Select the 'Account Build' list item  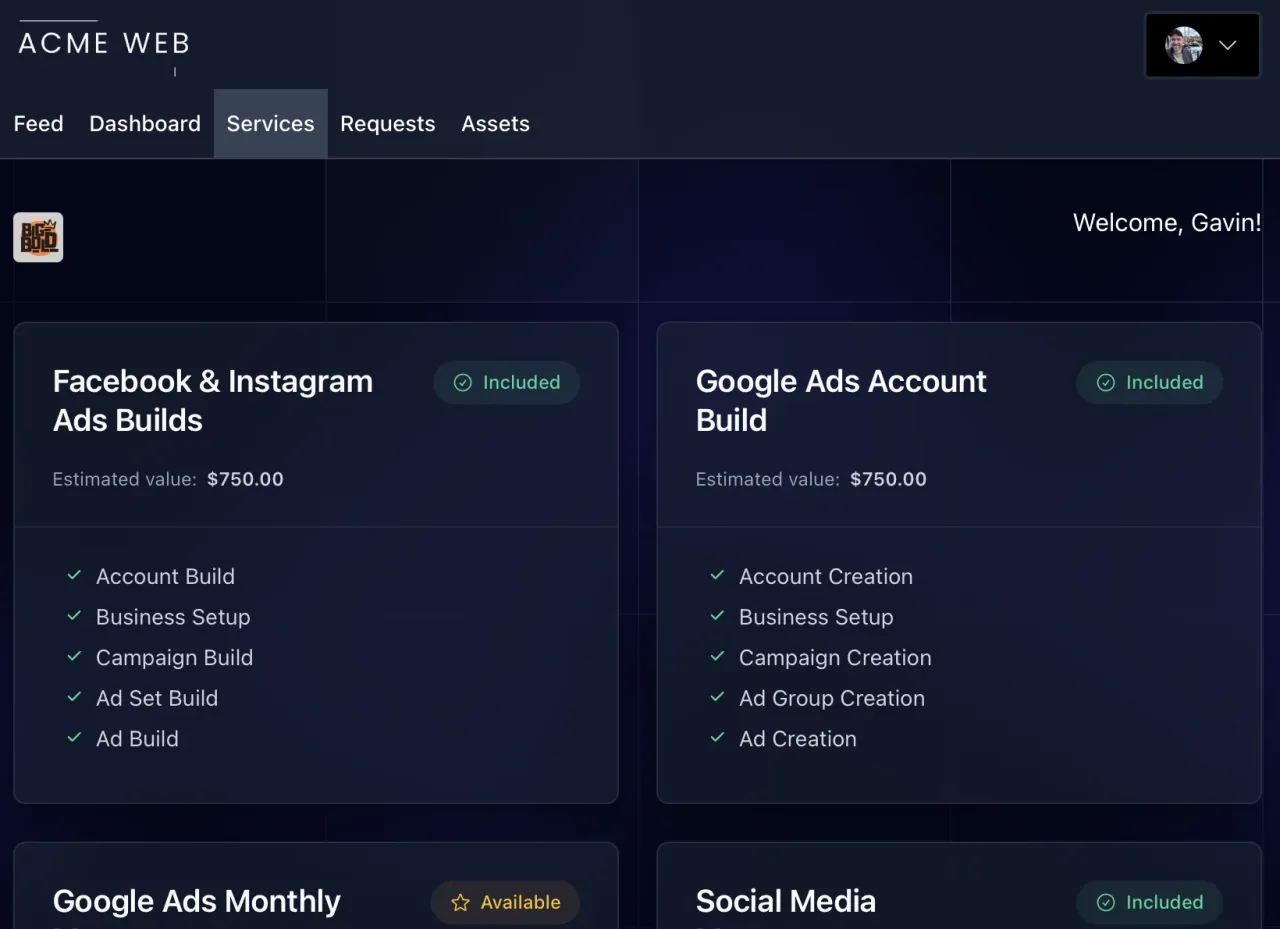pyautogui.click(x=165, y=576)
